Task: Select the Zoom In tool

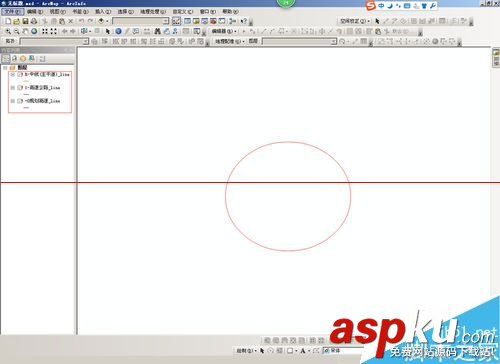Action: pyautogui.click(x=8, y=31)
